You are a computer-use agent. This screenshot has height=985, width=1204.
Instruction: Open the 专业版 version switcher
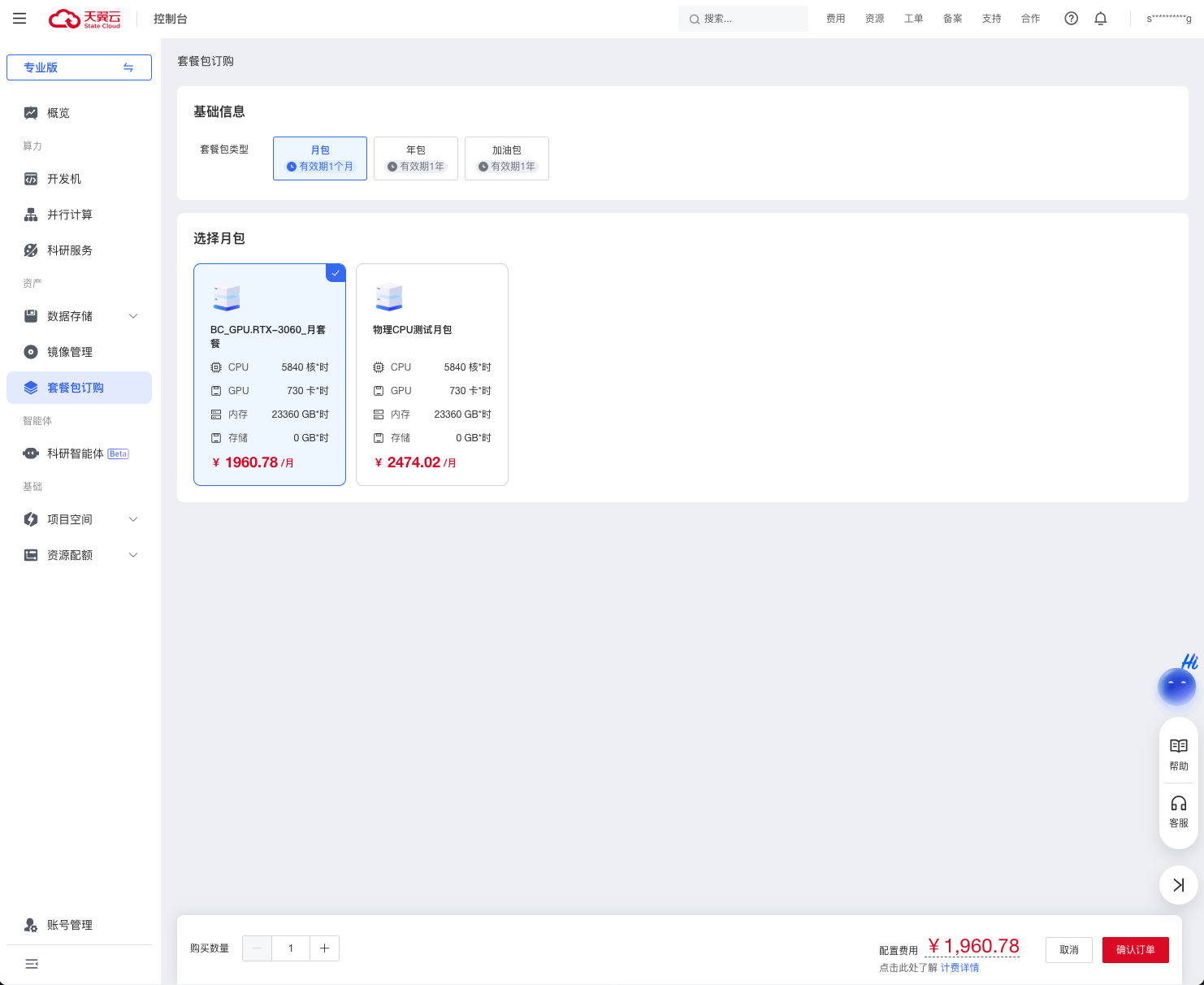(x=79, y=67)
